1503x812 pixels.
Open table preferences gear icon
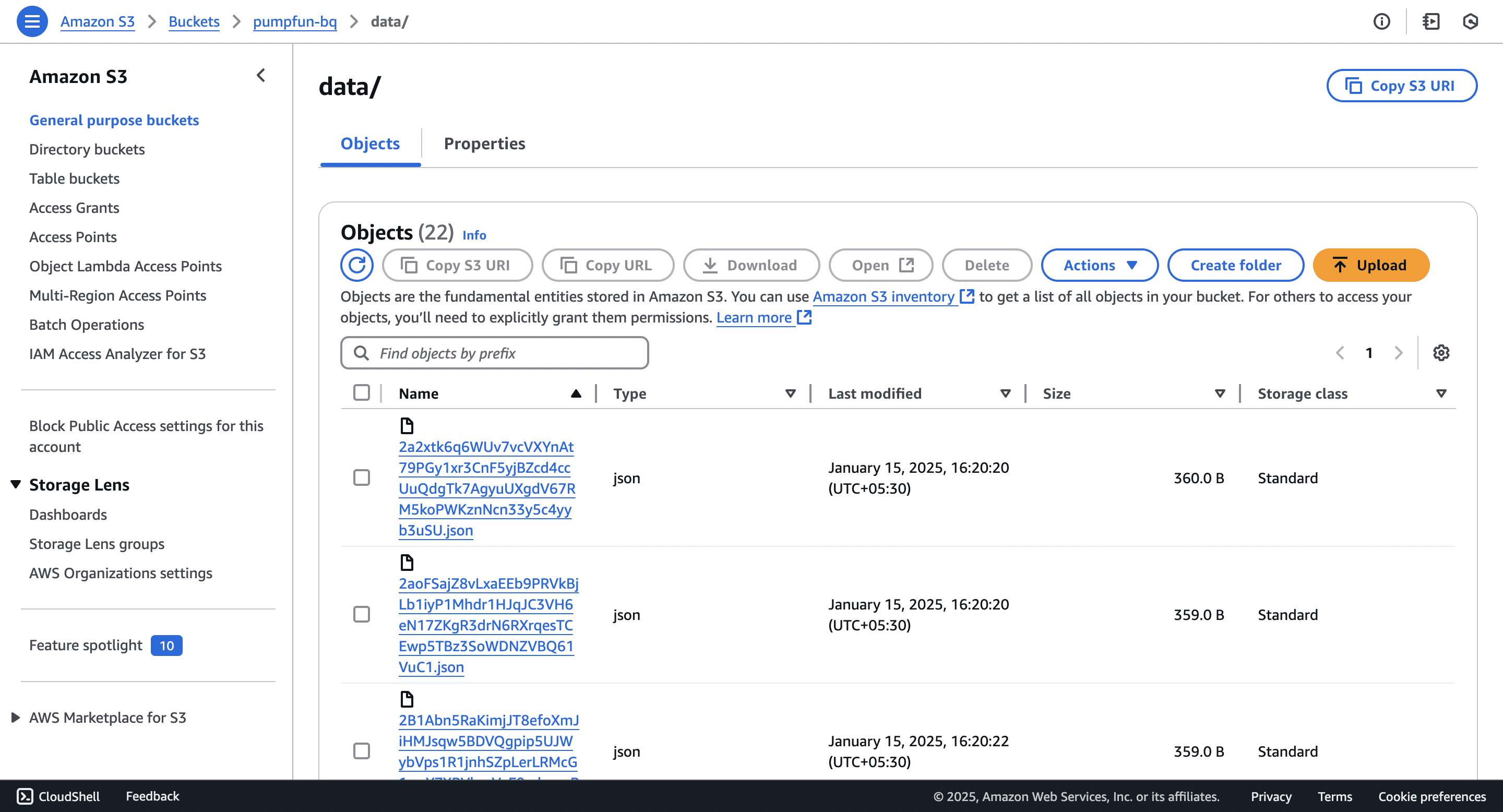pyautogui.click(x=1440, y=353)
